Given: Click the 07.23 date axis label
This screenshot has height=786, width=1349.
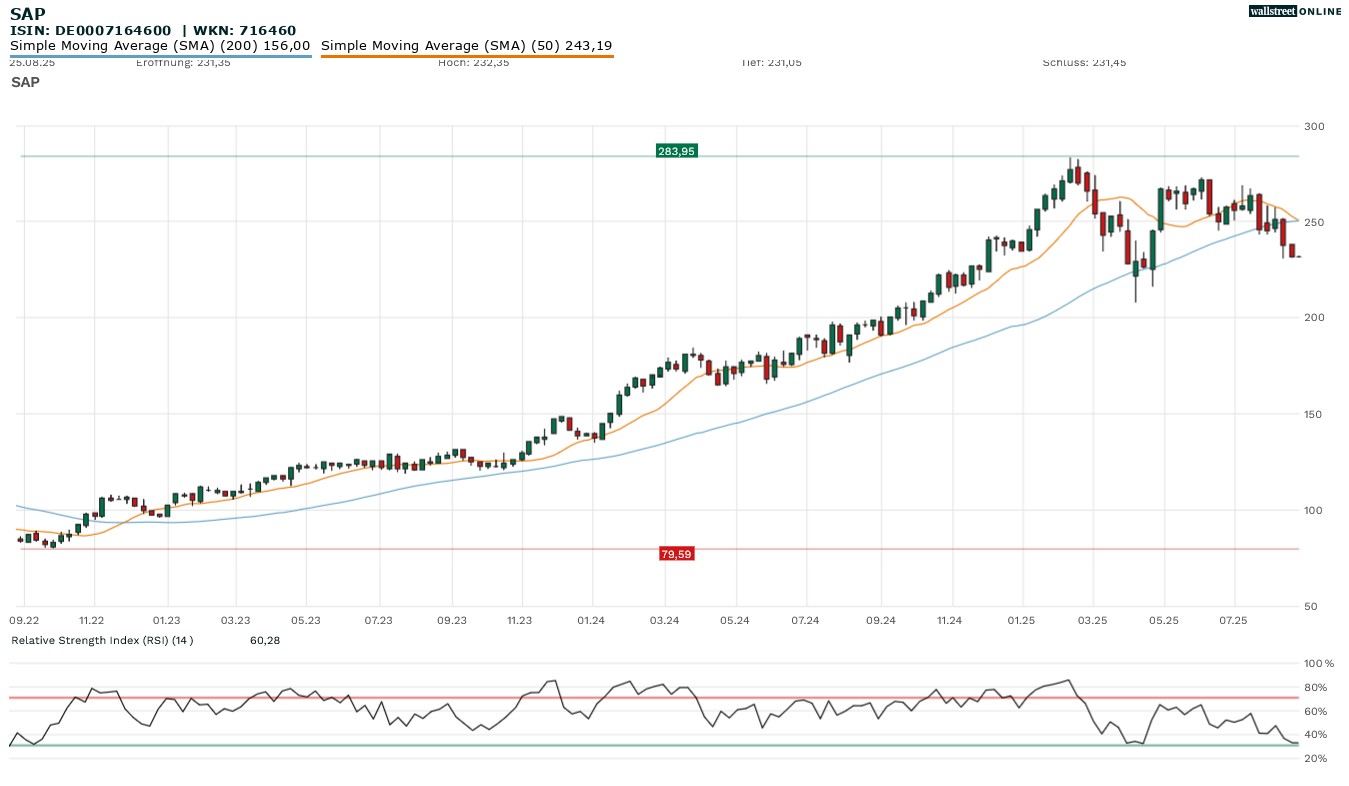Looking at the screenshot, I should [x=378, y=621].
